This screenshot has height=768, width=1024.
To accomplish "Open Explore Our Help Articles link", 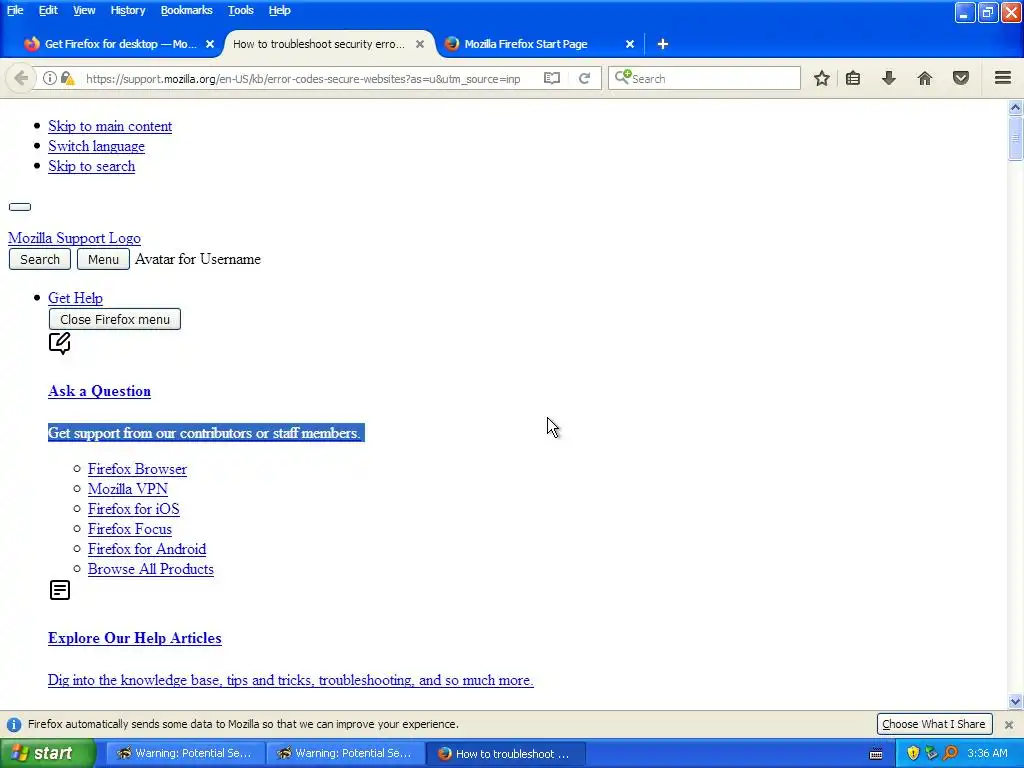I will pos(135,638).
